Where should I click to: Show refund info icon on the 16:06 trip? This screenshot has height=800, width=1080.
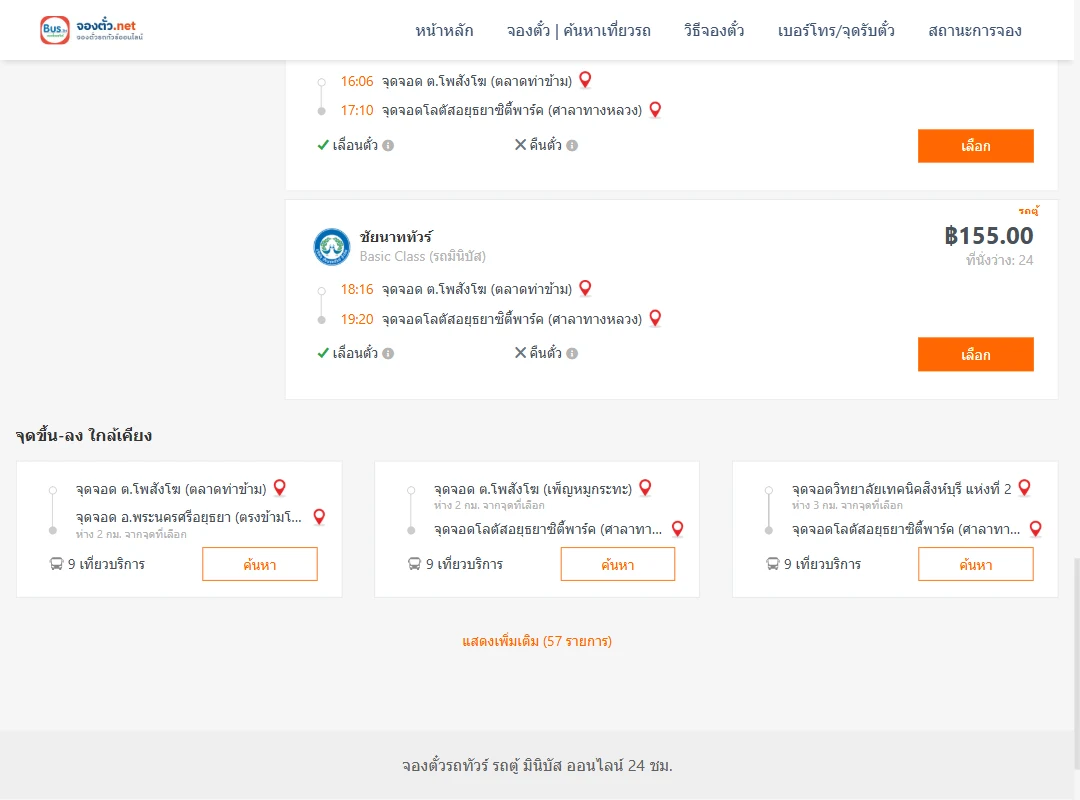coord(572,145)
